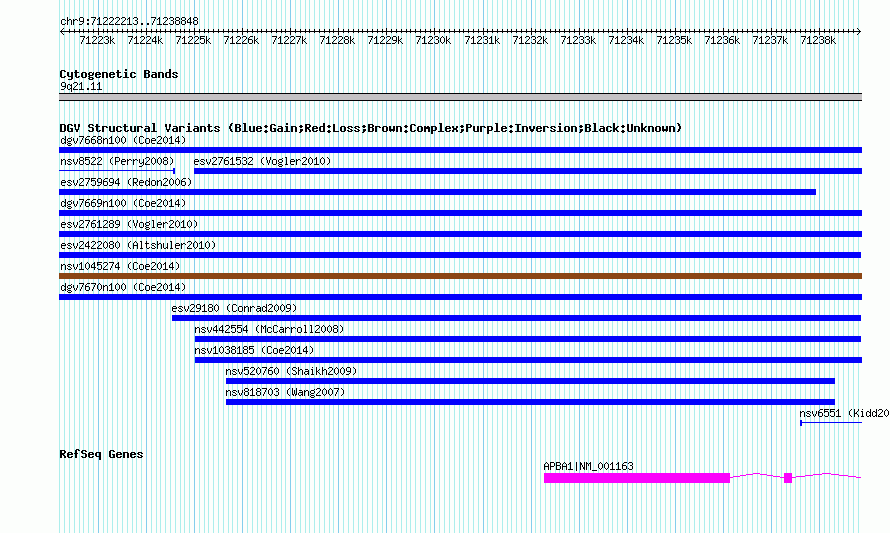Click the esv29180 (Conrad2009) label
The width and height of the screenshot is (890, 533).
click(x=234, y=308)
